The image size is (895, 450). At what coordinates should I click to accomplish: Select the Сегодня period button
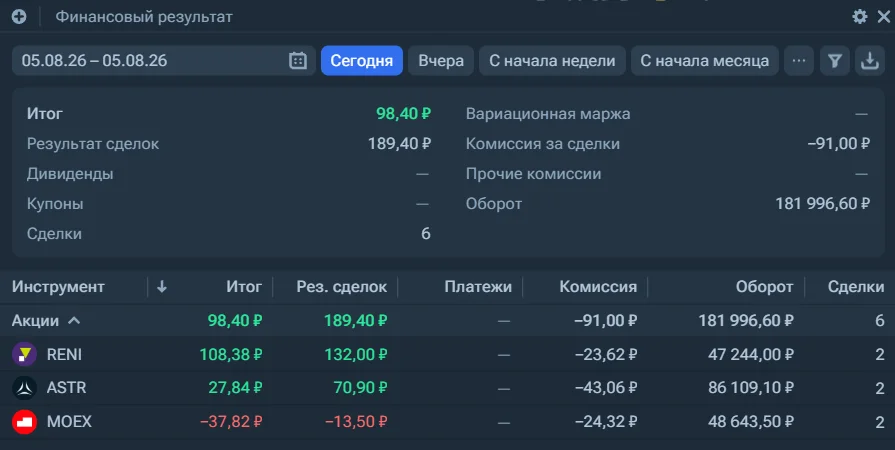pyautogui.click(x=362, y=61)
